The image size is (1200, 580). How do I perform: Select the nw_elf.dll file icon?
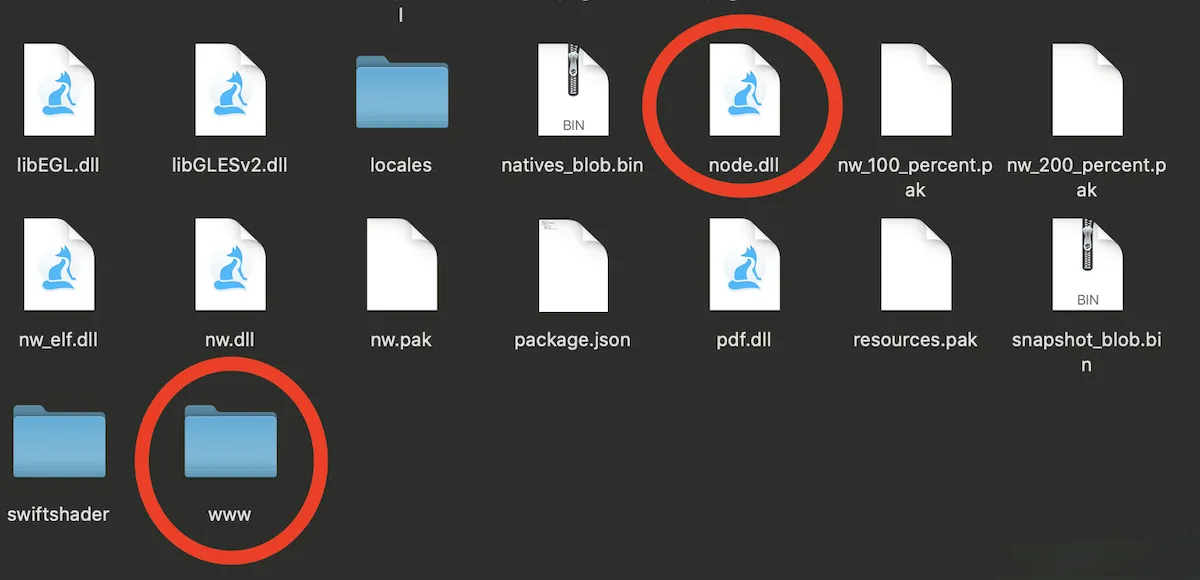pos(59,266)
